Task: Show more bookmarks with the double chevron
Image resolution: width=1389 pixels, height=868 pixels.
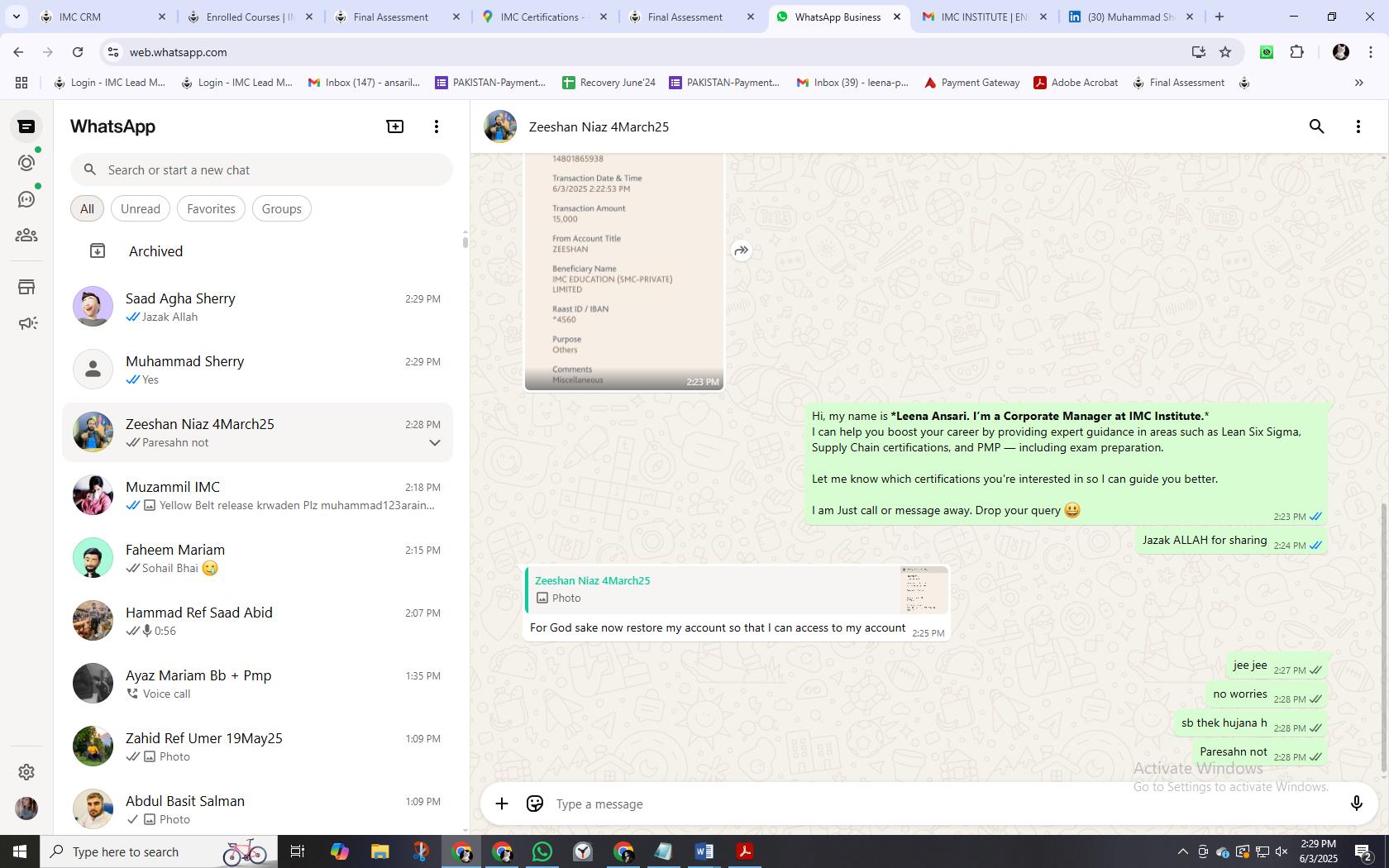Action: coord(1358,83)
